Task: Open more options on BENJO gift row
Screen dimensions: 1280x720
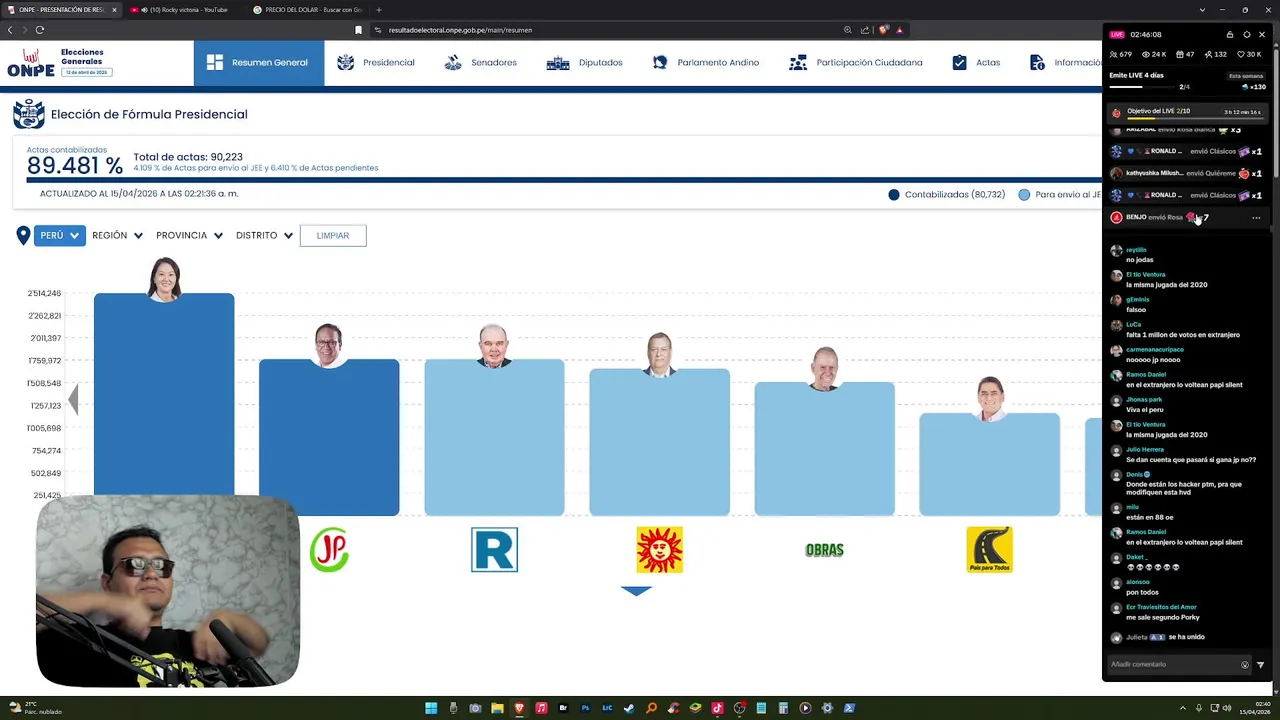Action: click(x=1256, y=217)
